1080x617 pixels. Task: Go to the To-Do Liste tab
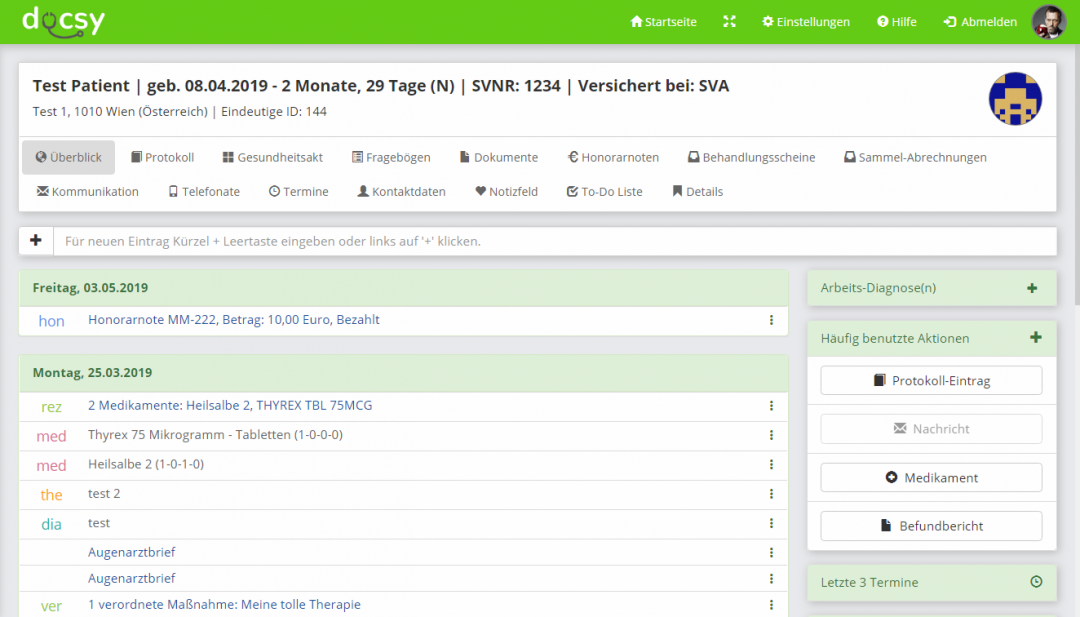point(604,192)
